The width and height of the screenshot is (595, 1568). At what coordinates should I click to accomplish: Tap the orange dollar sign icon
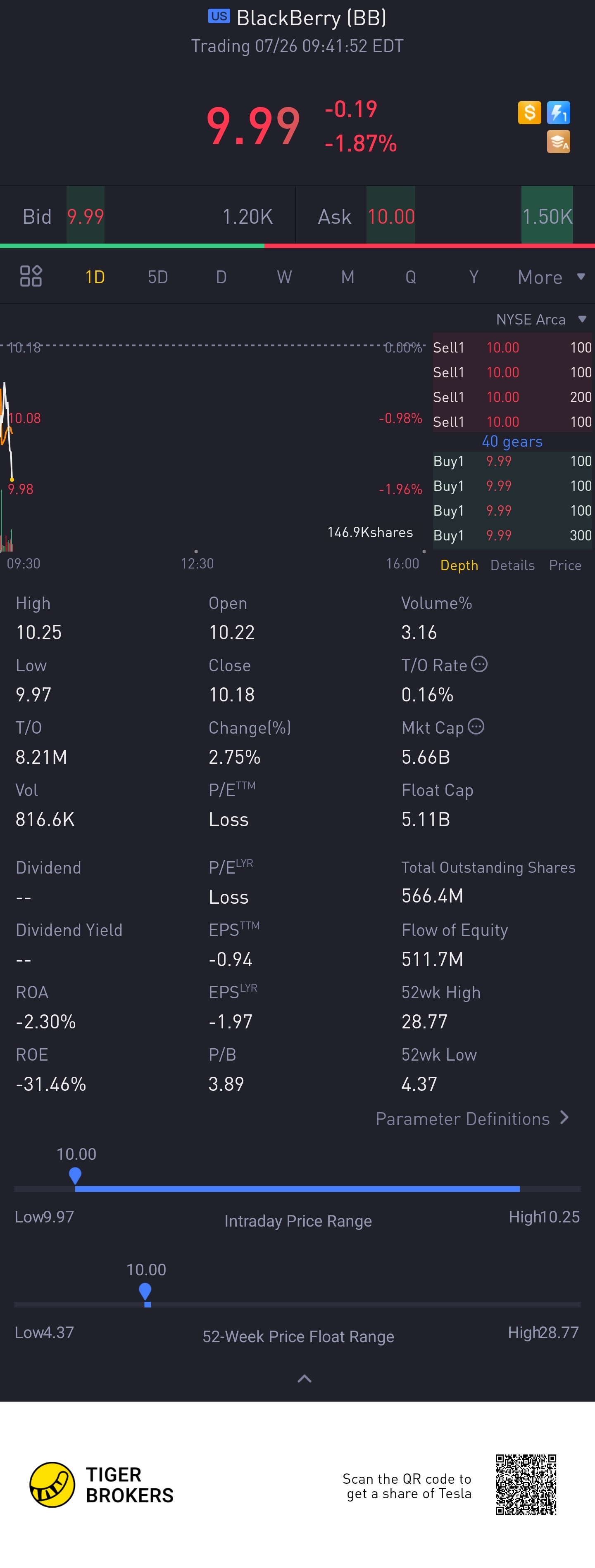tap(529, 112)
